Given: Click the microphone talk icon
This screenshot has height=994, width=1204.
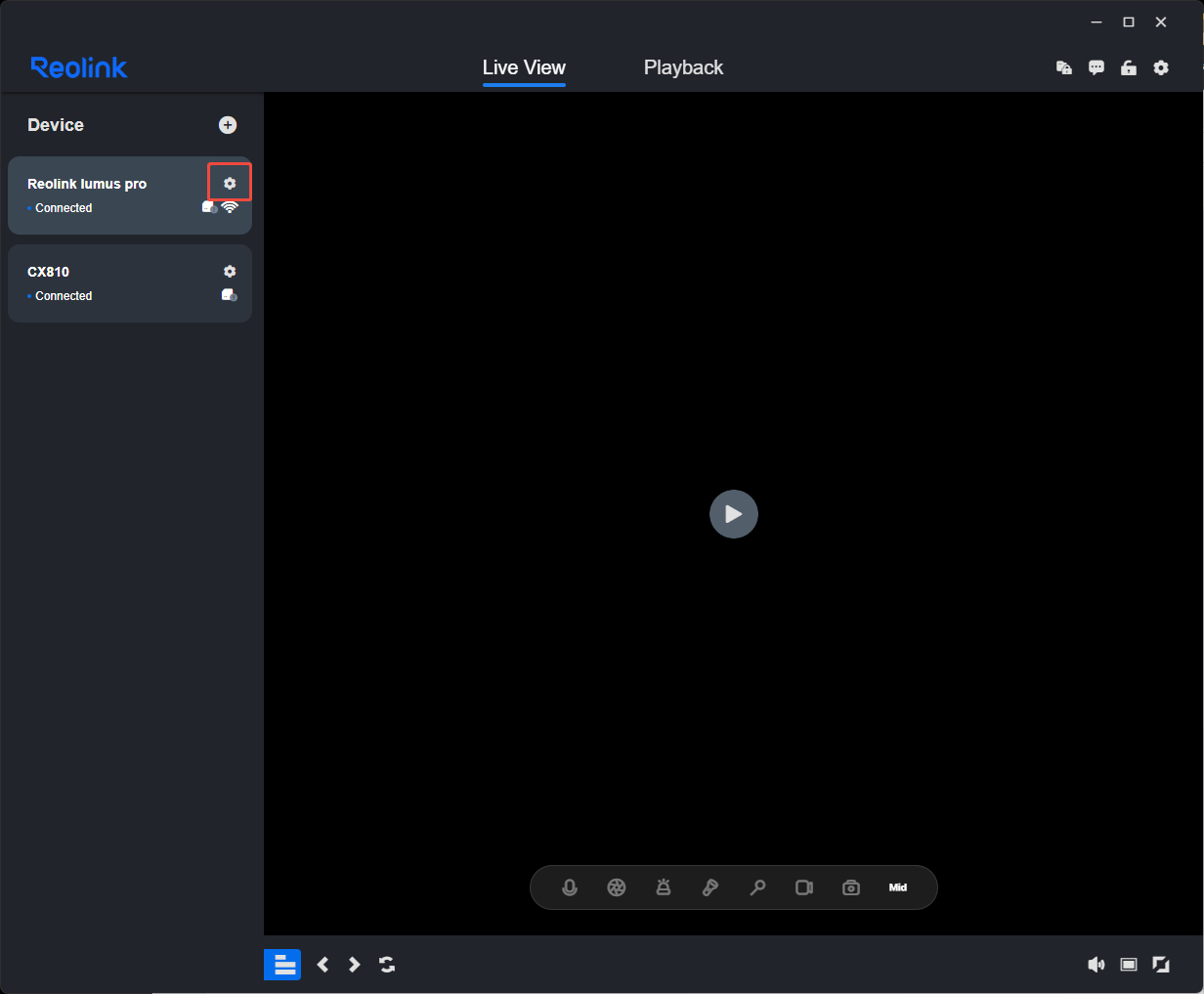Looking at the screenshot, I should [x=570, y=887].
